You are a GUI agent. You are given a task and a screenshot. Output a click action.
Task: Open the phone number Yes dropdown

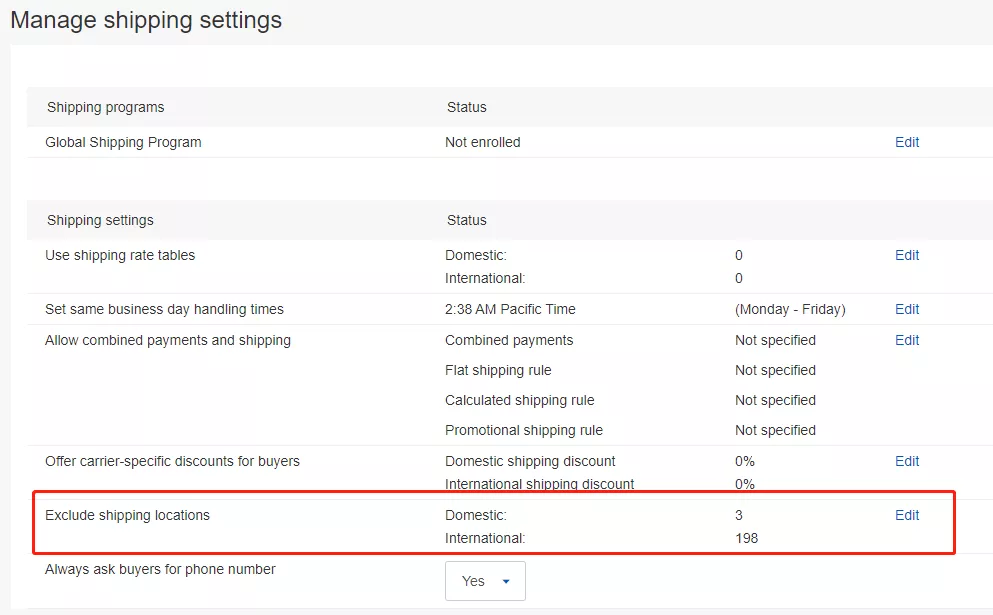pos(485,581)
